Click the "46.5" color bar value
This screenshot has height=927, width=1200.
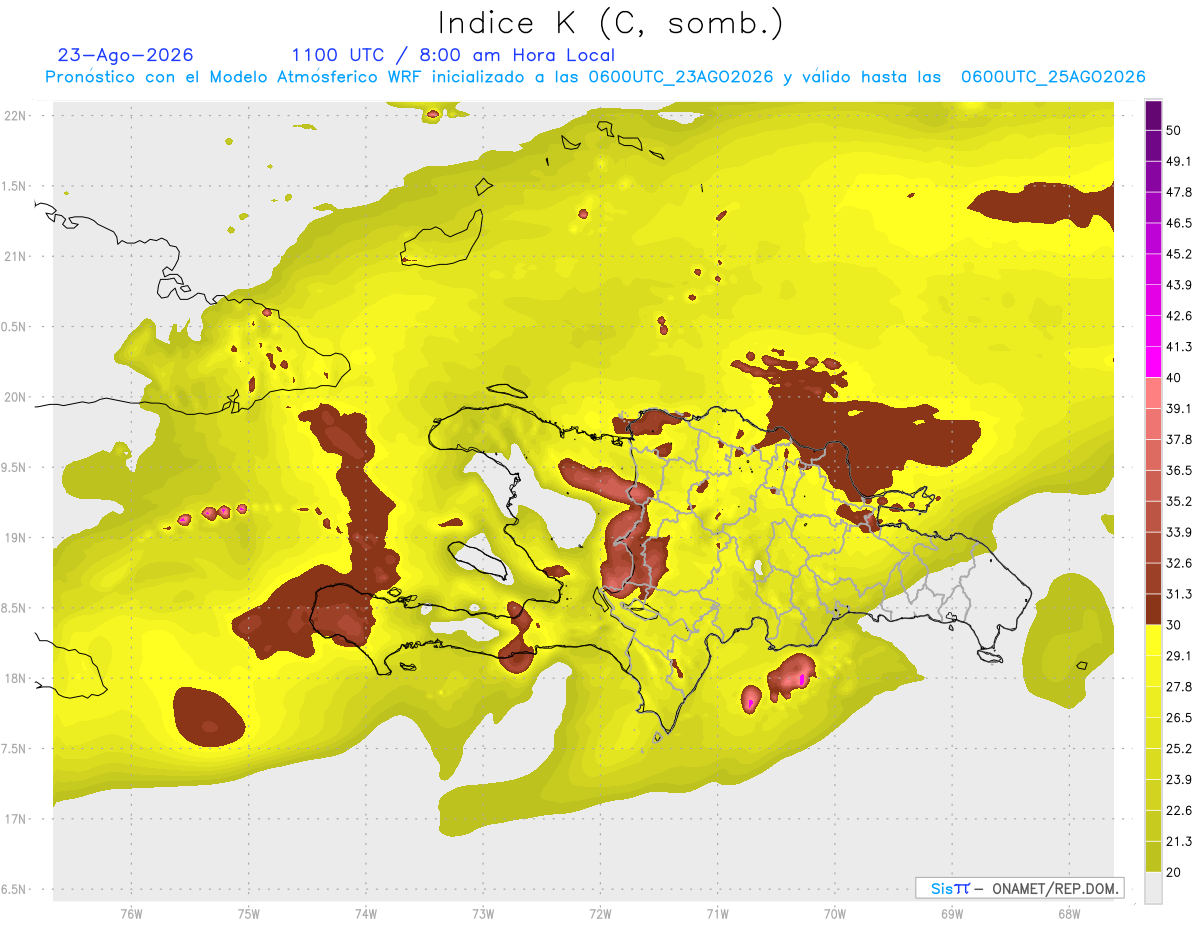point(1179,223)
